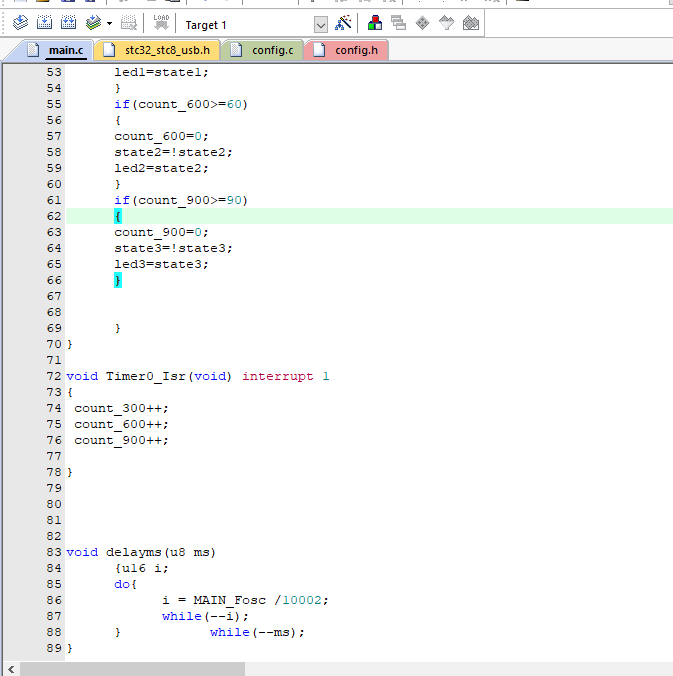Click 'delayms(u8 ms)' on line 83
Viewport: 673px width, 676px height.
161,552
